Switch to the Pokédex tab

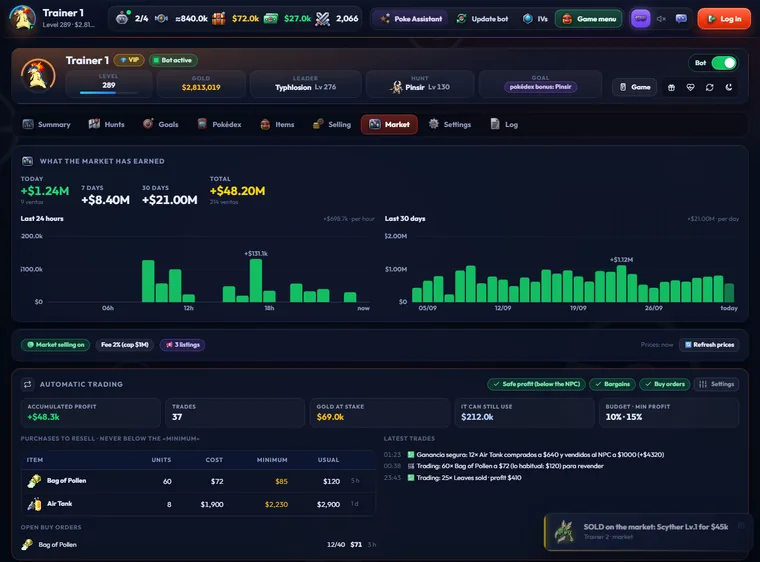(x=220, y=125)
